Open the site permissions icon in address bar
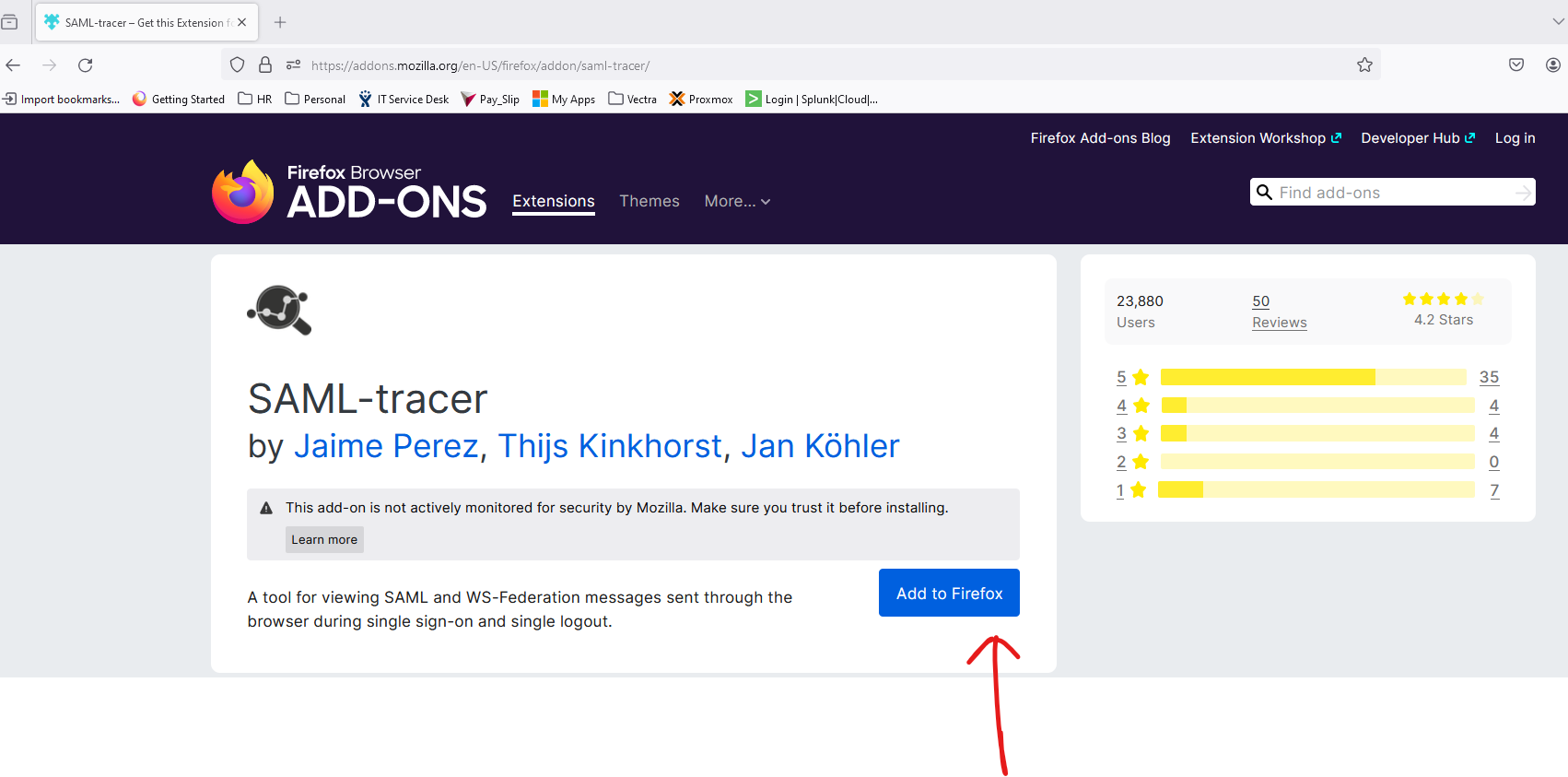 click(293, 65)
